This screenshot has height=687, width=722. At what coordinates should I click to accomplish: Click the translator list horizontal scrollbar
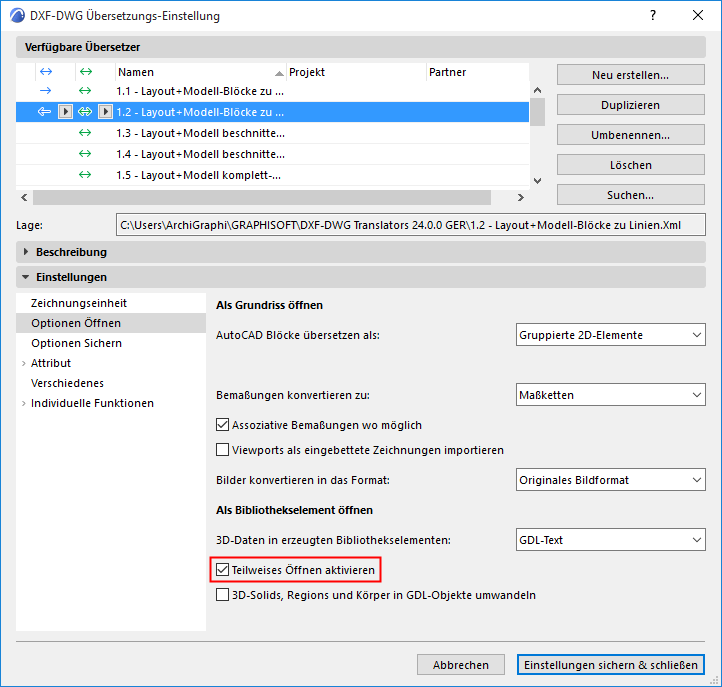[262, 198]
